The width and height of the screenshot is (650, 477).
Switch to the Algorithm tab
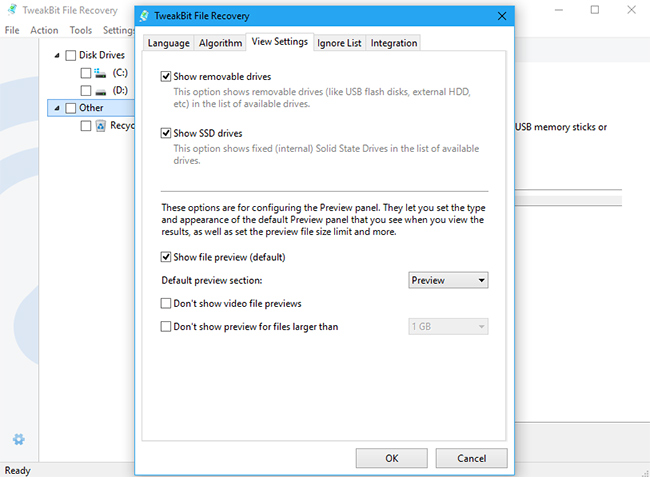(220, 43)
